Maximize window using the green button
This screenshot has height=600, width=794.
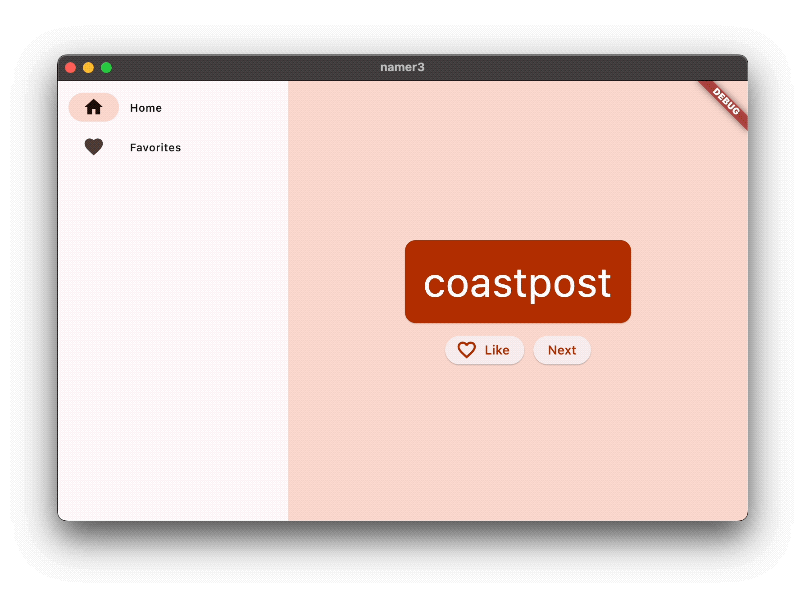(x=106, y=68)
